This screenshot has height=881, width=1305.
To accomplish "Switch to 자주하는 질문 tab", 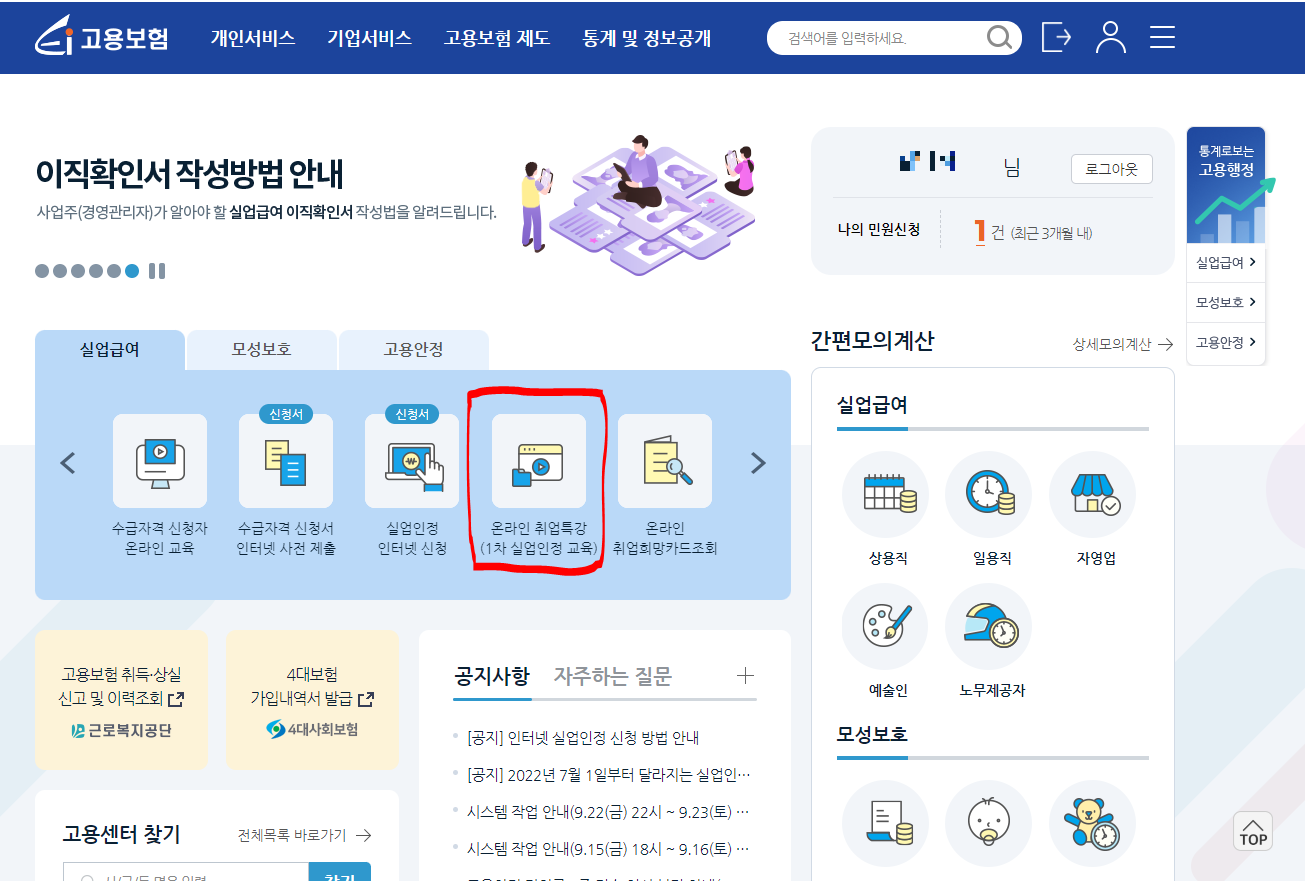I will [613, 676].
